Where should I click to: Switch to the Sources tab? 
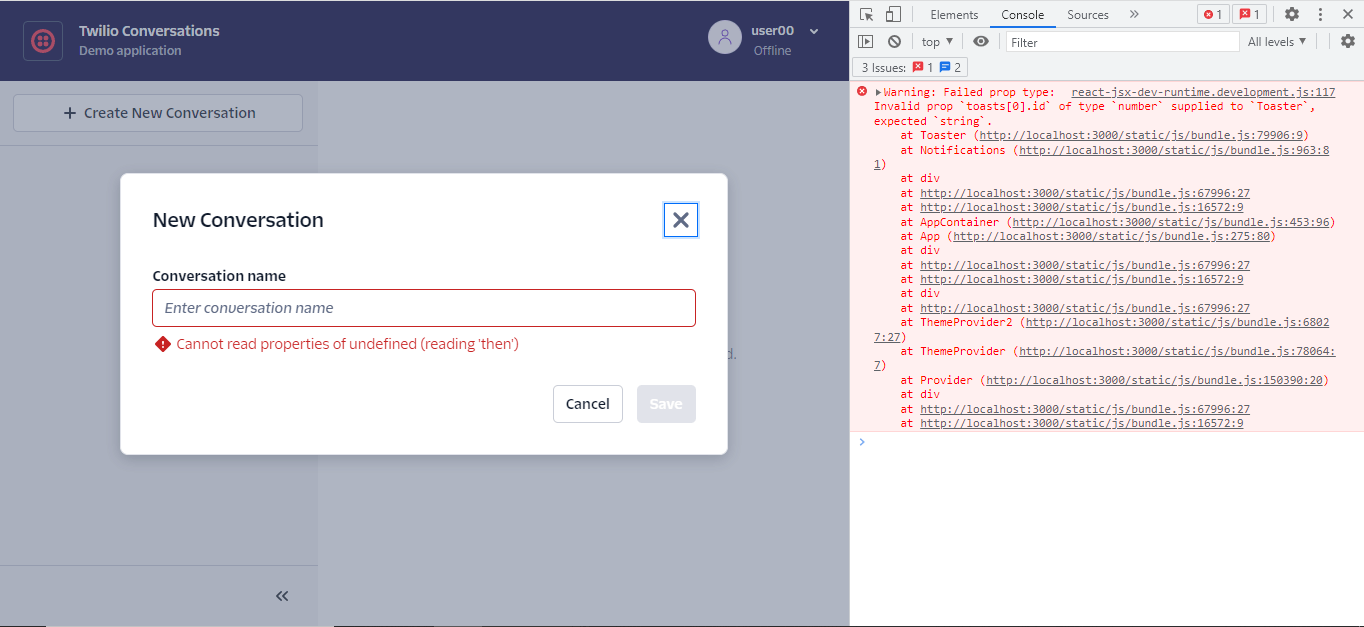(x=1087, y=14)
